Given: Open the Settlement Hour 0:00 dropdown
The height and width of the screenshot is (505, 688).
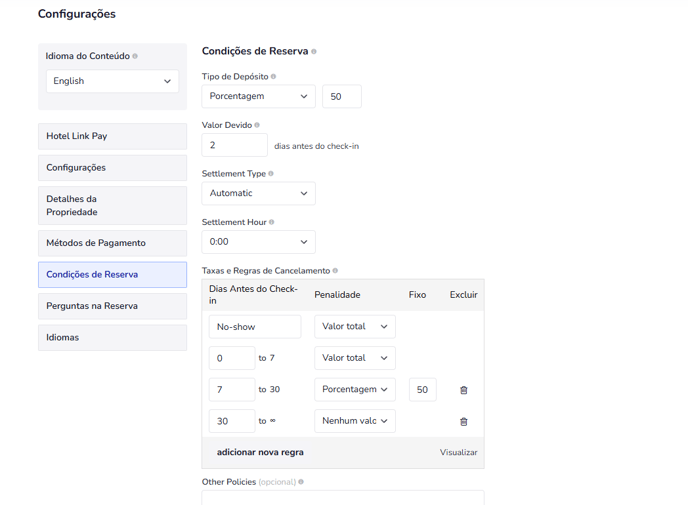Looking at the screenshot, I should click(258, 242).
